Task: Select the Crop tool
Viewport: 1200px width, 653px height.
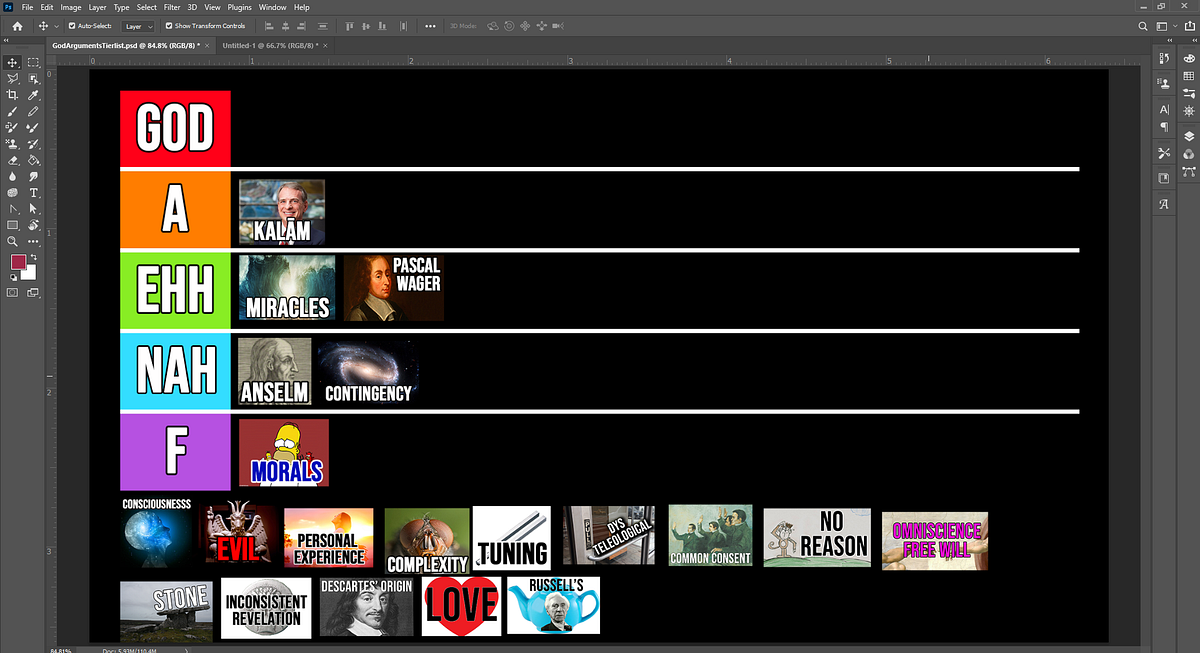Action: click(x=12, y=95)
